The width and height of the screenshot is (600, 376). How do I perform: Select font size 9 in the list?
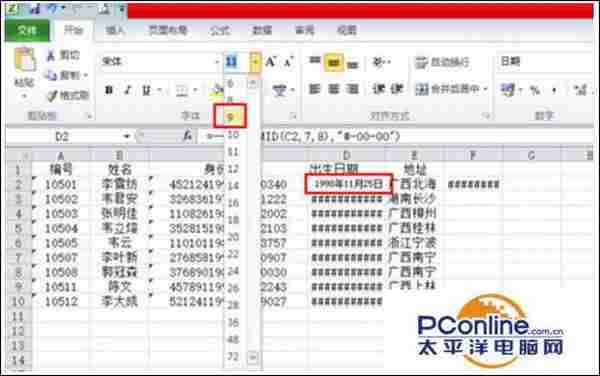tap(230, 116)
